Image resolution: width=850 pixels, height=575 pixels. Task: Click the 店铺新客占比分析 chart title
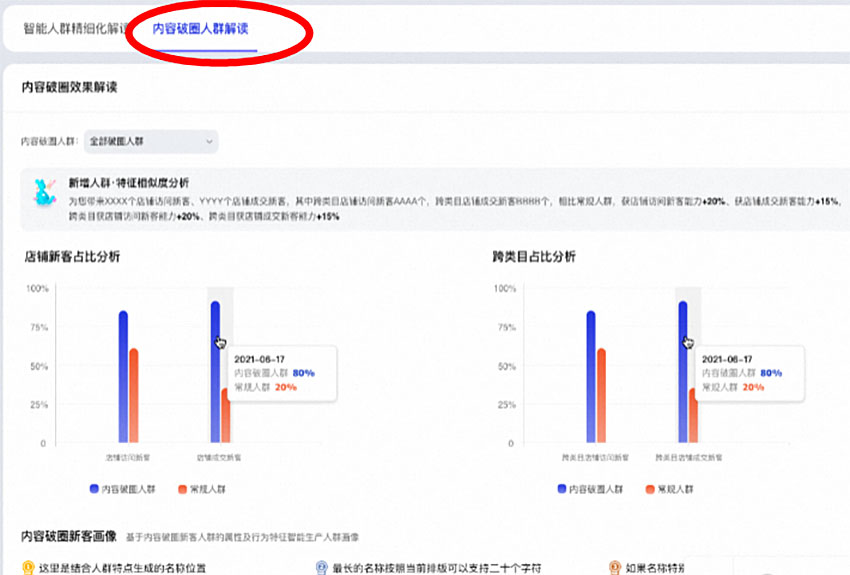[72, 256]
